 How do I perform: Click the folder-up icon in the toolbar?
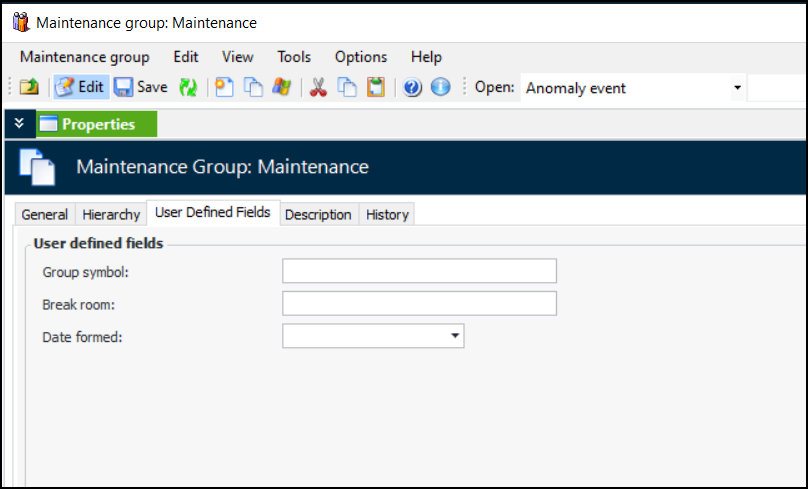click(29, 88)
